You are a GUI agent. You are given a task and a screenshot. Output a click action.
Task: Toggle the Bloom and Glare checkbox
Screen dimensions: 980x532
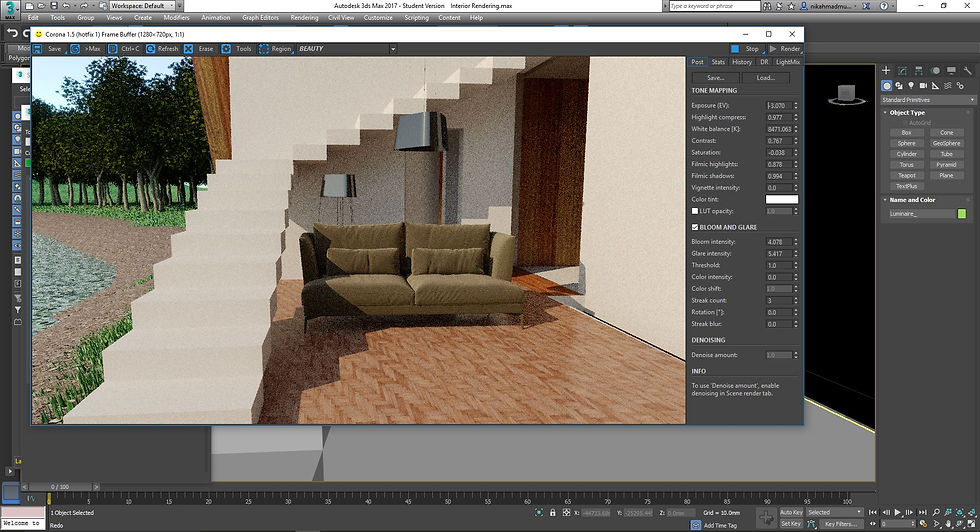[x=695, y=227]
